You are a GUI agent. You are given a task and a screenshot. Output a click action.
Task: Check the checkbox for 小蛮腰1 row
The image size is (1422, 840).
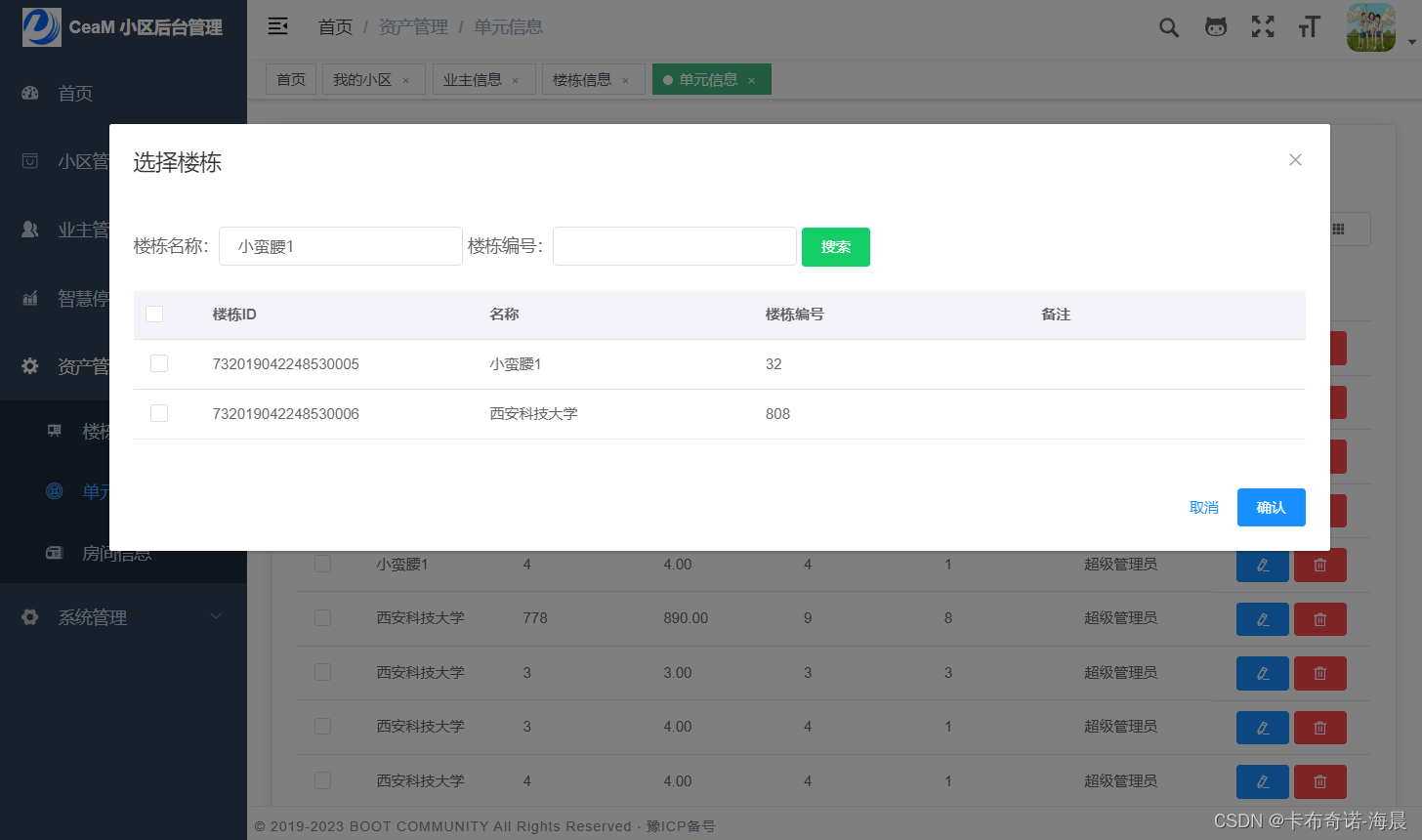click(x=158, y=362)
